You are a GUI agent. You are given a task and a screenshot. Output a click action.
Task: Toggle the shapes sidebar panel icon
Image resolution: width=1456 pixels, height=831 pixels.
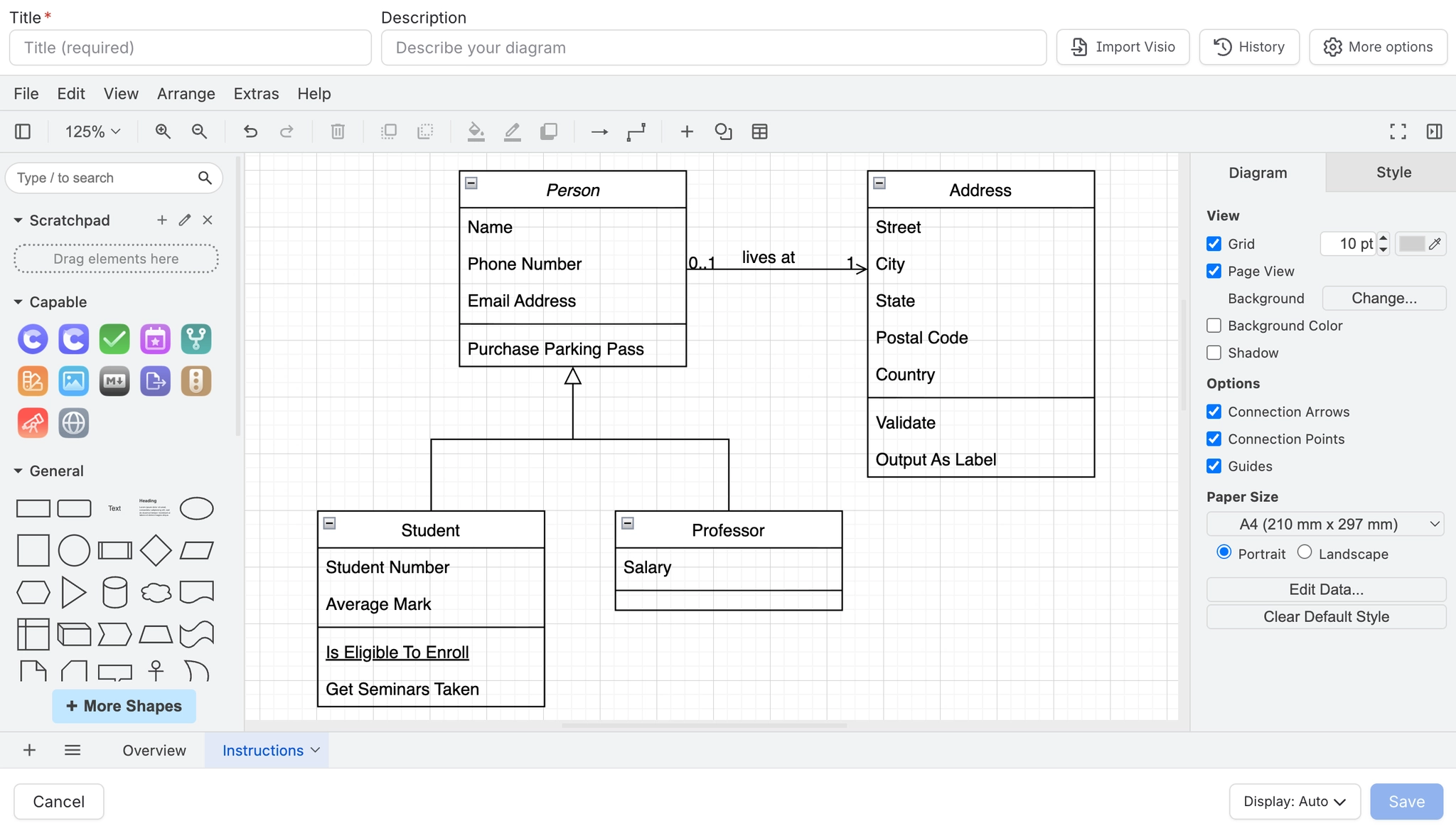pos(23,132)
